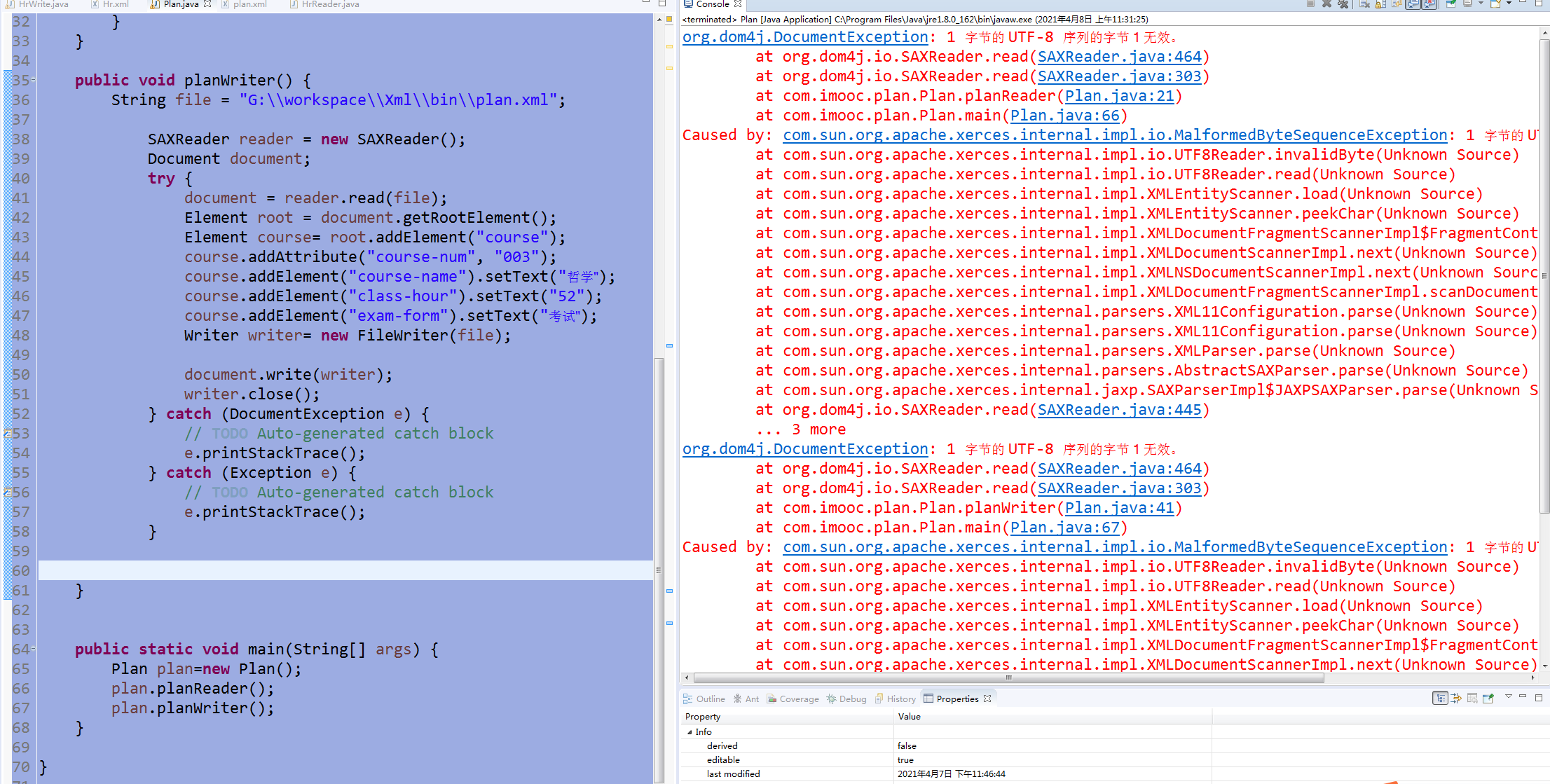Open the Open Console dropdown arrow
This screenshot has height=784, width=1550.
point(1509,4)
